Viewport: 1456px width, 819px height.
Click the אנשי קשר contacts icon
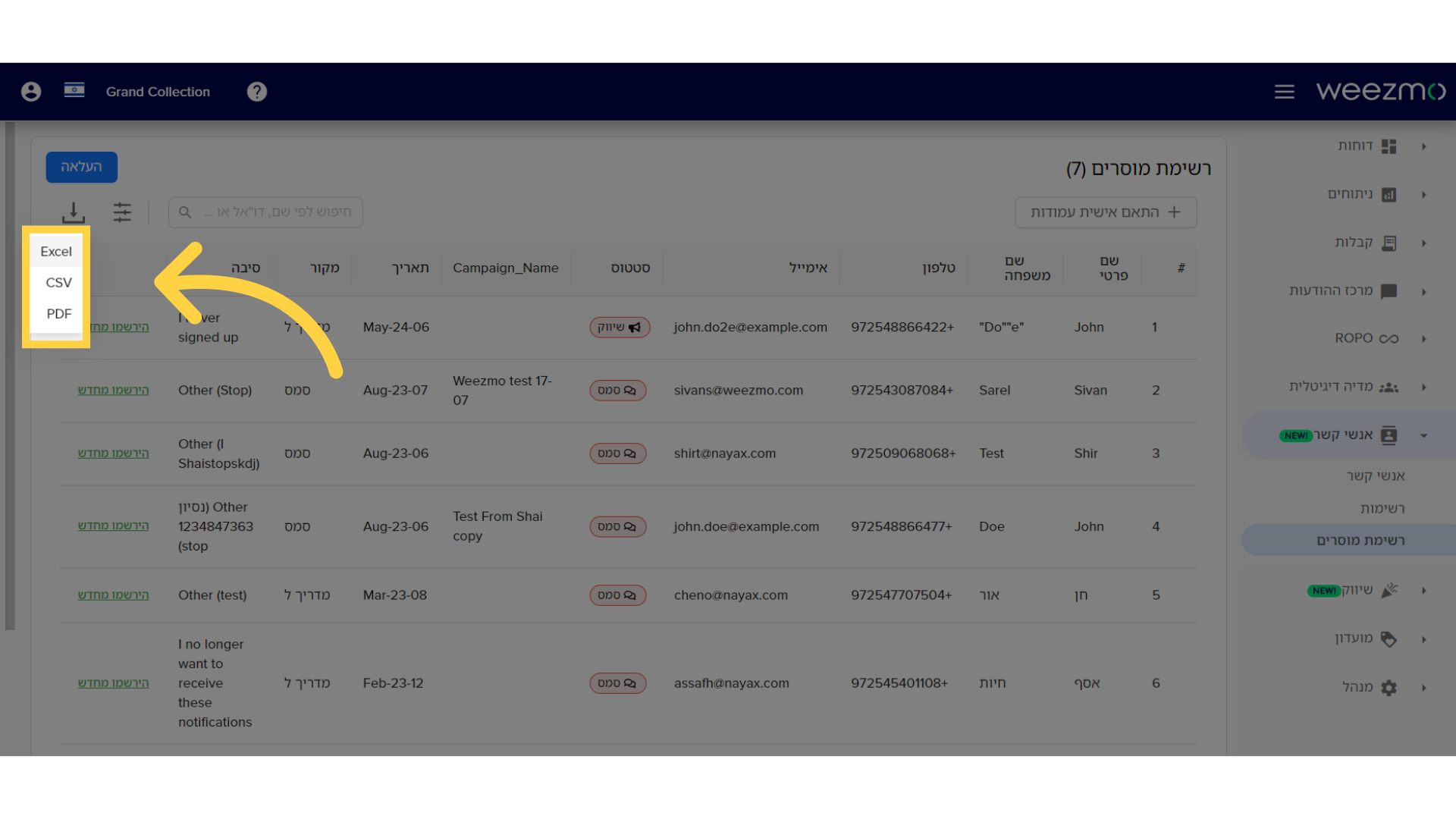1389,435
